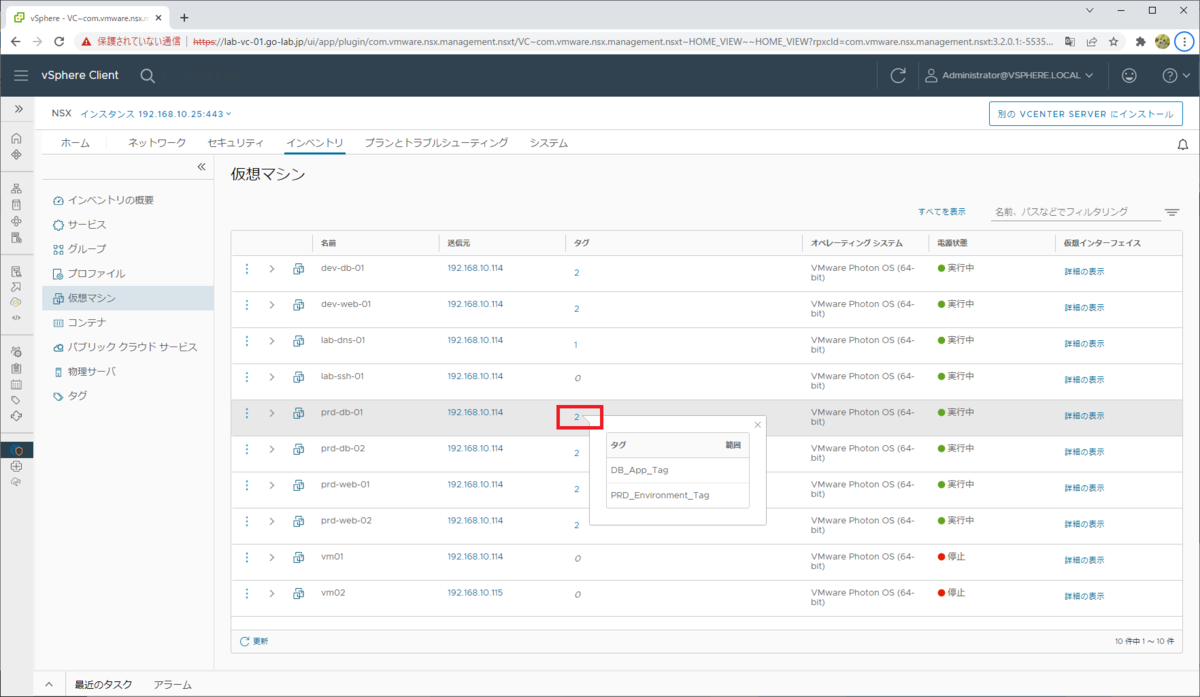Screen dimensions: 1200x697
Task: Click tag count 1 for lab-dns-01
Action: (576, 345)
